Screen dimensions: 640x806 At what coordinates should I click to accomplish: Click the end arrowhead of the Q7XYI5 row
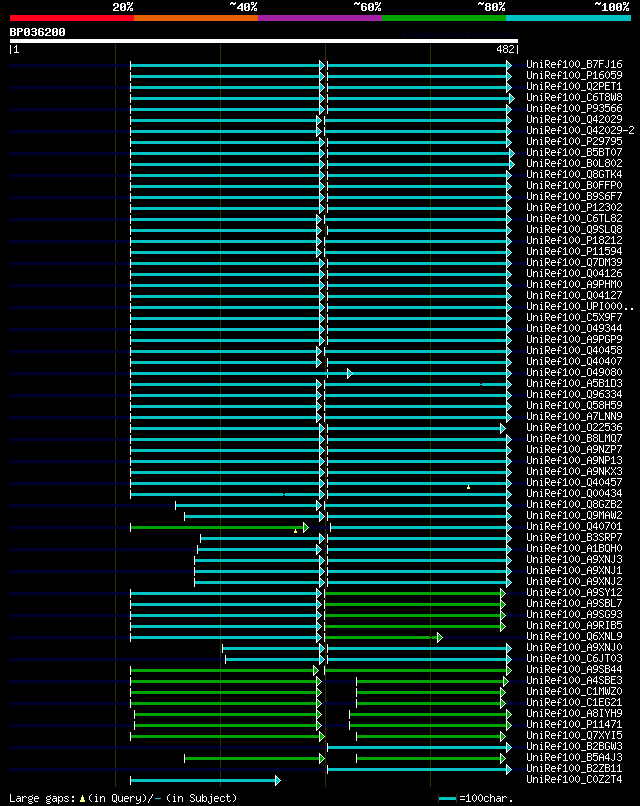(503, 737)
